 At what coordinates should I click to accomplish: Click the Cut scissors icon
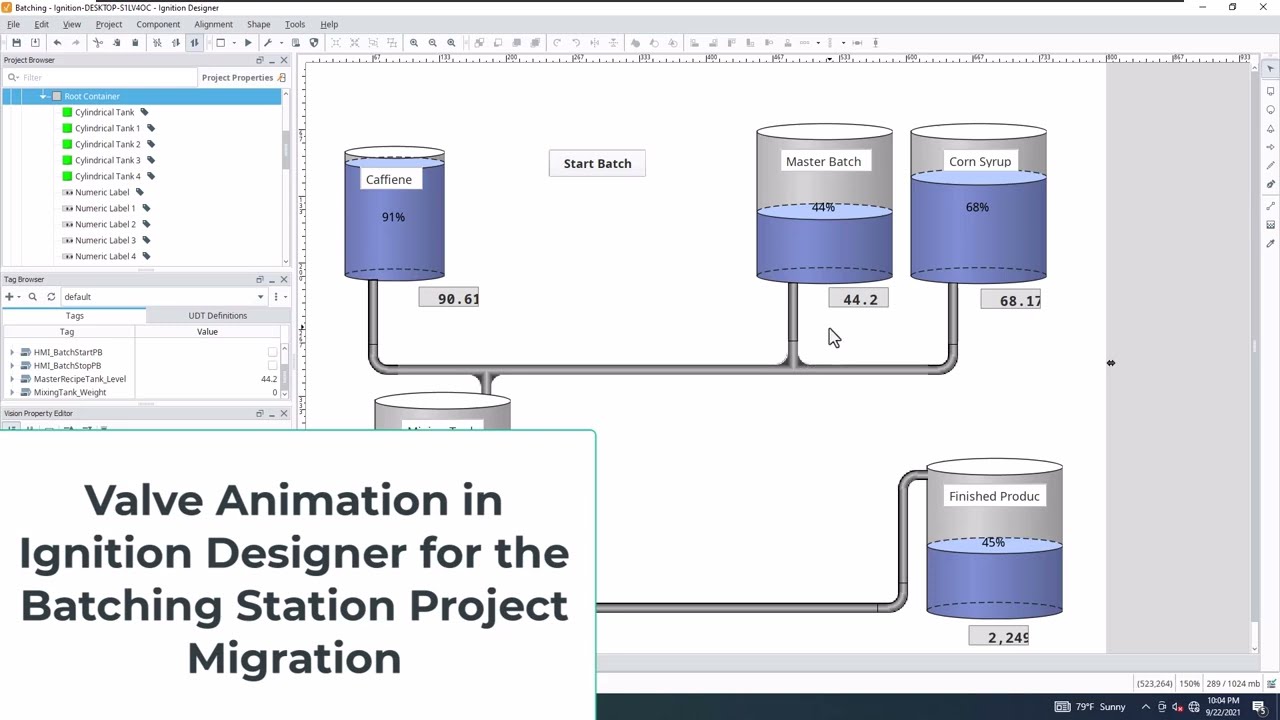(97, 43)
